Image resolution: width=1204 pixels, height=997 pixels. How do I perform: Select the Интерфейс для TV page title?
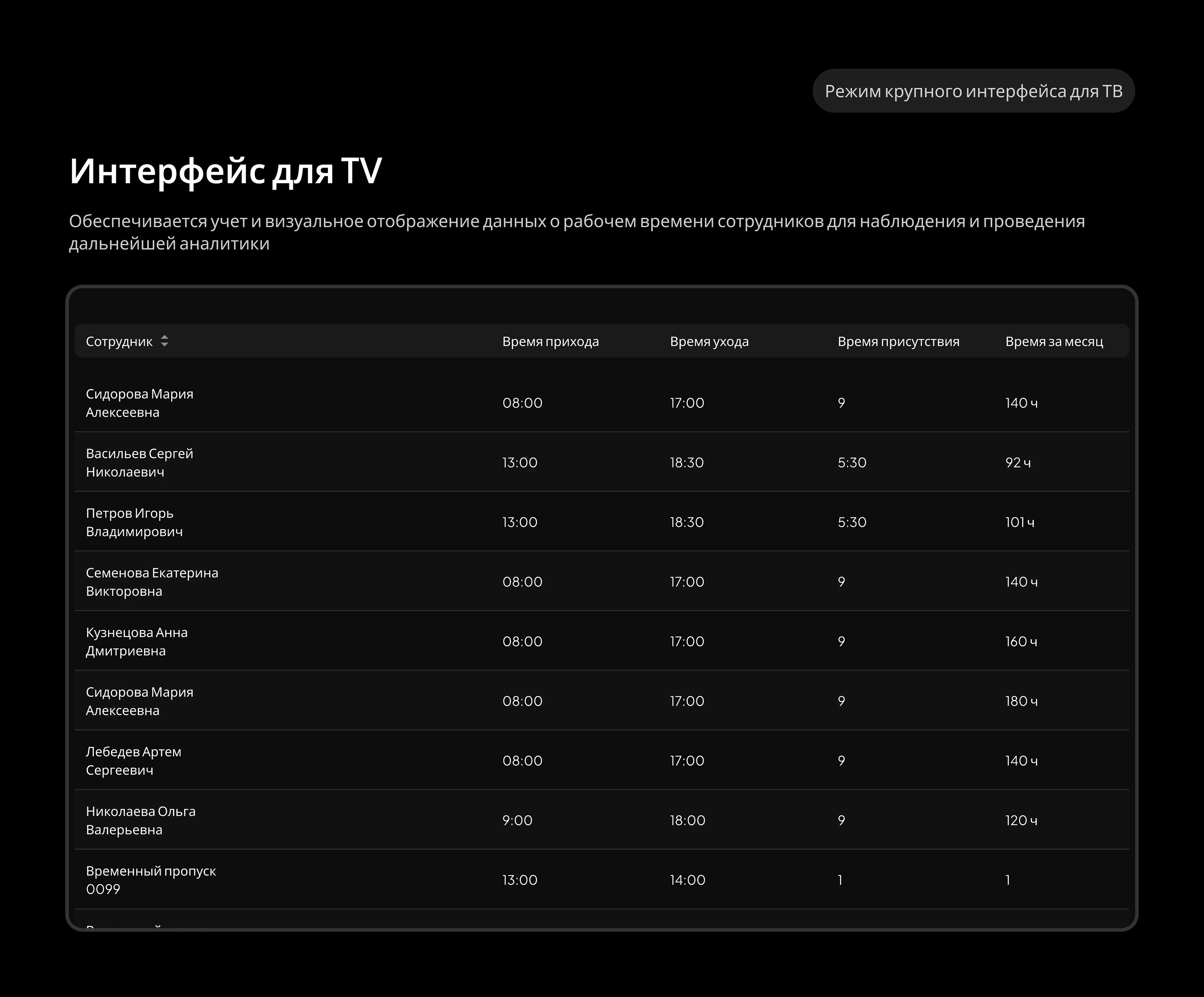[226, 170]
